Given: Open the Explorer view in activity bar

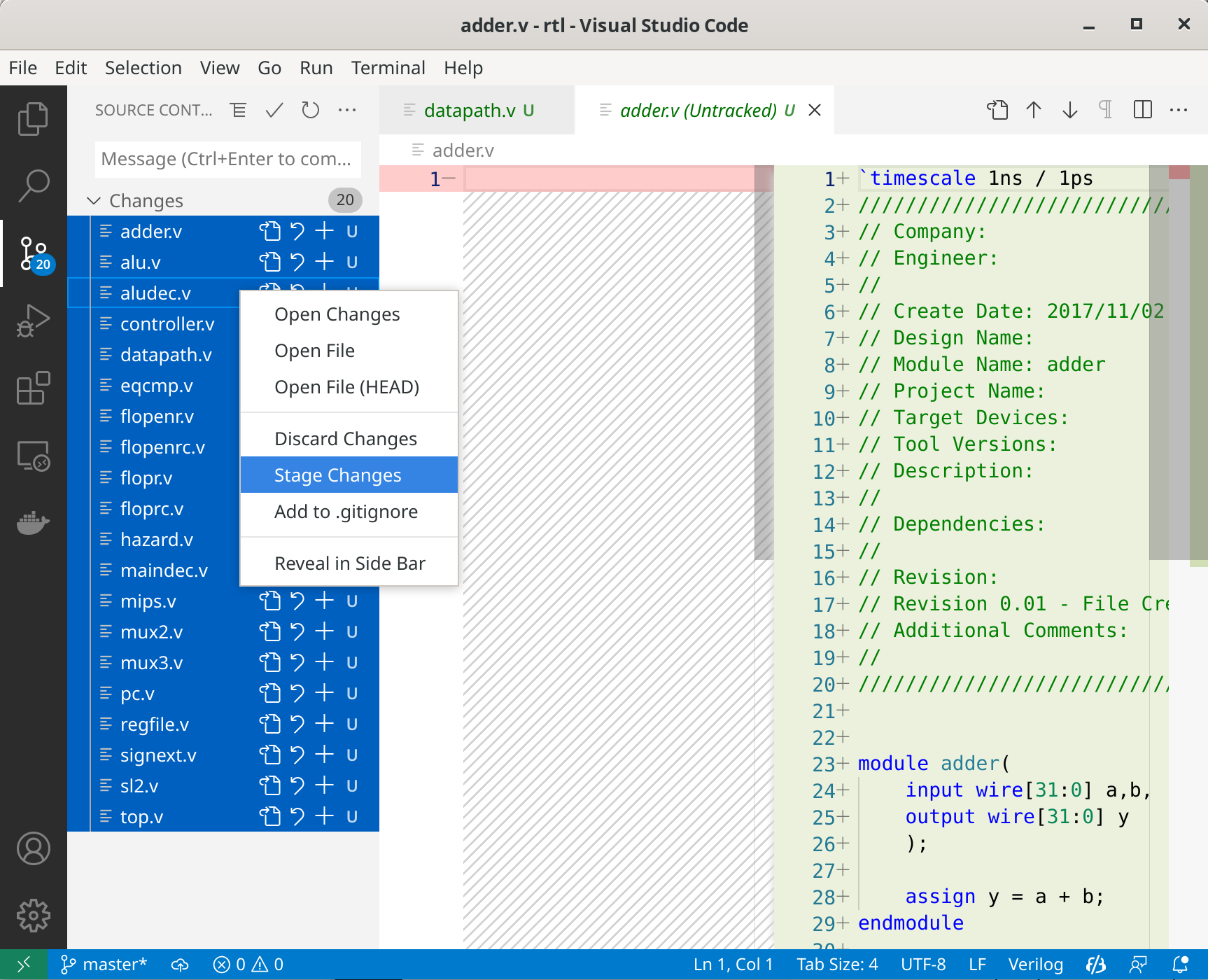Looking at the screenshot, I should (33, 119).
